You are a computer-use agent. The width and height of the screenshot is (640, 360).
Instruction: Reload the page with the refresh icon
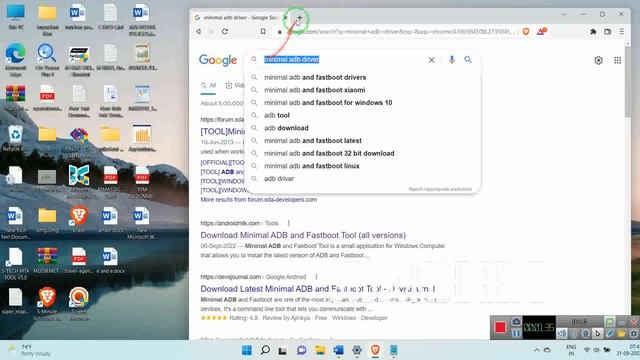point(225,31)
